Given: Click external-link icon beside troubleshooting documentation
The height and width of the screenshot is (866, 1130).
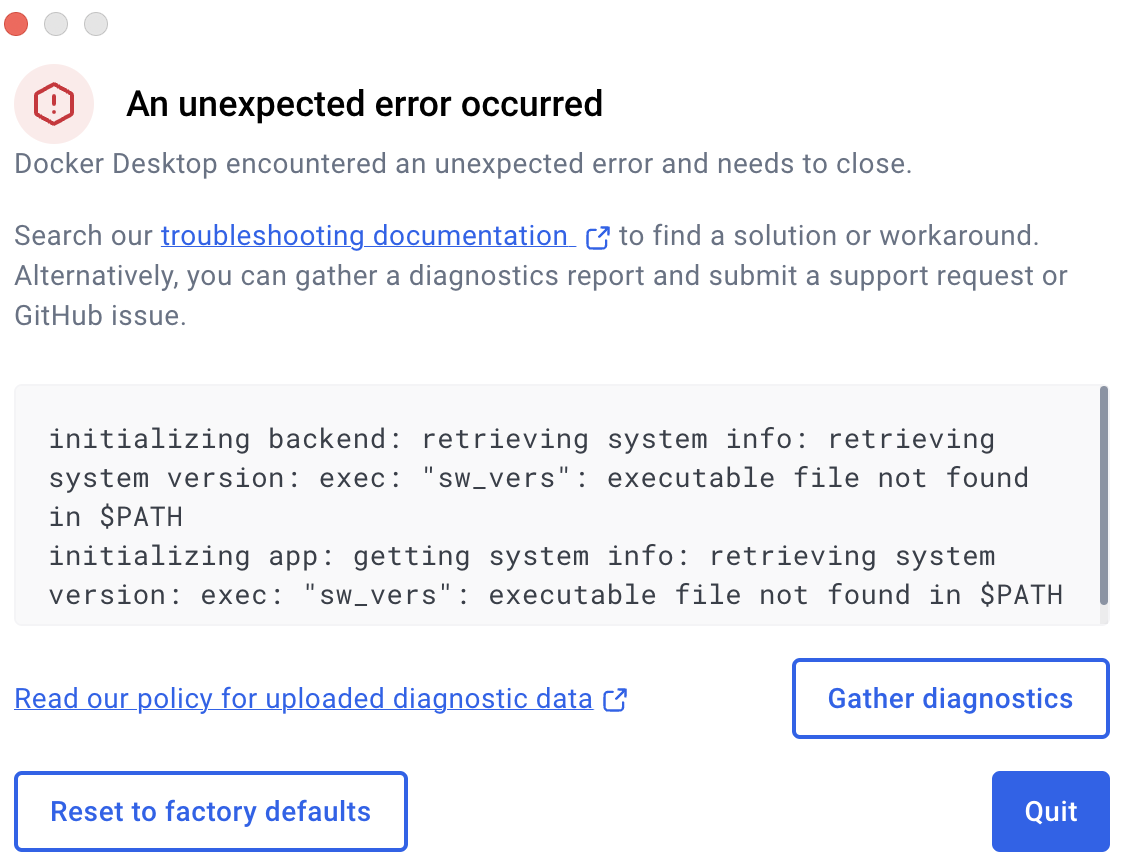Looking at the screenshot, I should (597, 238).
